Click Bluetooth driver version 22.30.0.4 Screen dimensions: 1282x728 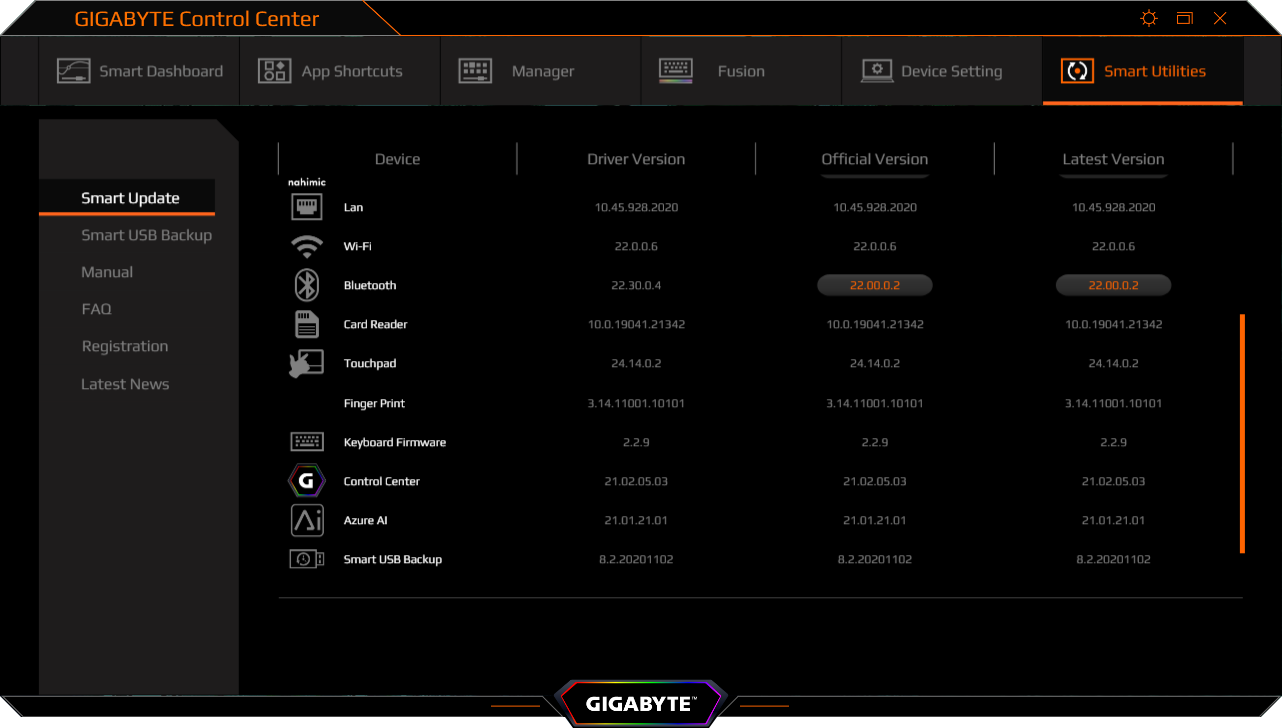[636, 285]
